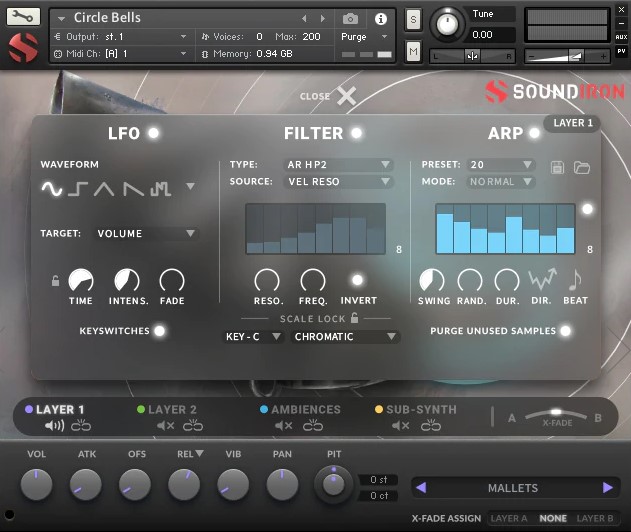The image size is (631, 532).
Task: Toggle the LFO on/off light
Action: [153, 133]
